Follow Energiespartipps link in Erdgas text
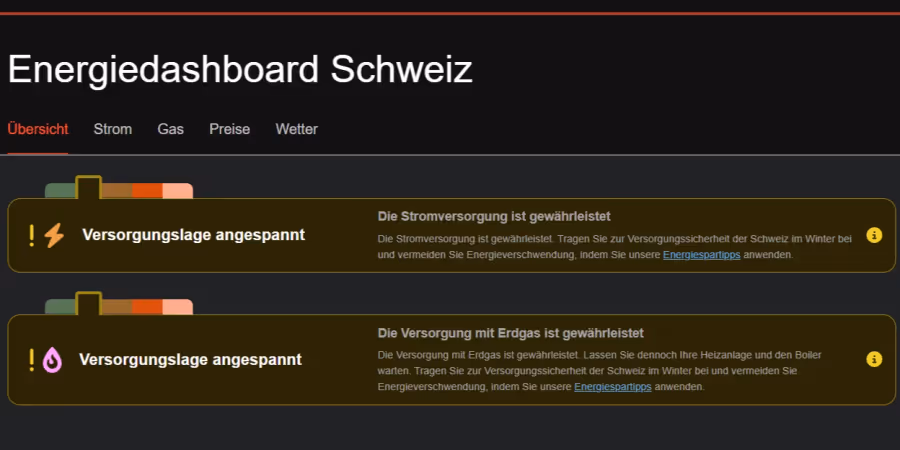Screen dimensions: 900x450 coord(612,387)
